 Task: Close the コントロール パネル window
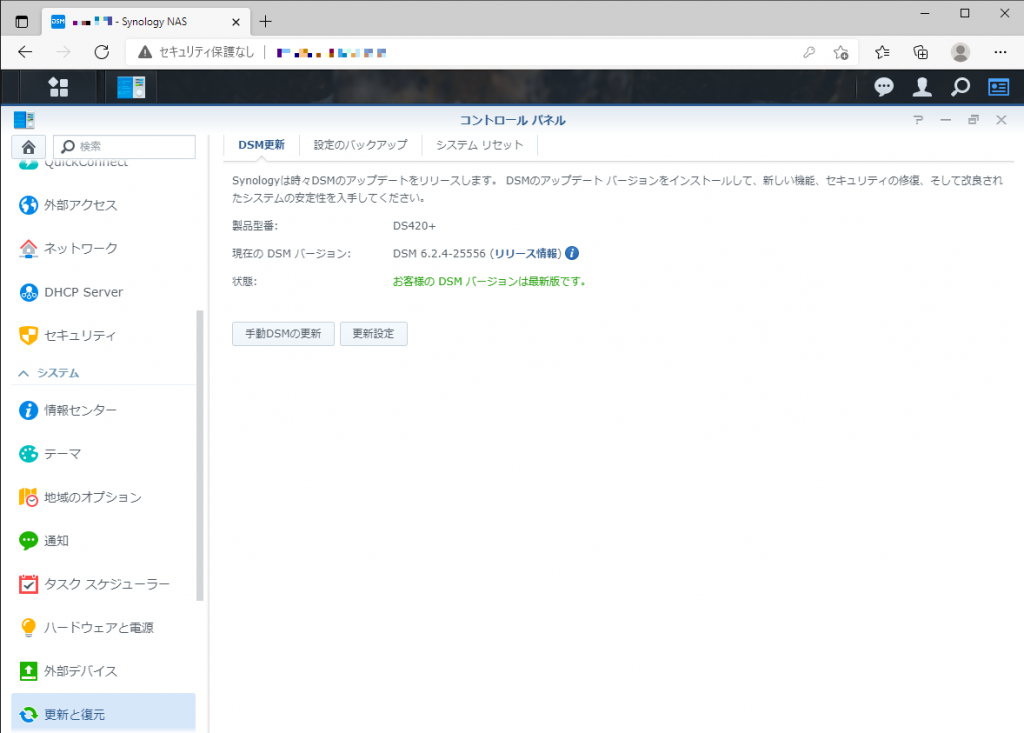point(1001,120)
